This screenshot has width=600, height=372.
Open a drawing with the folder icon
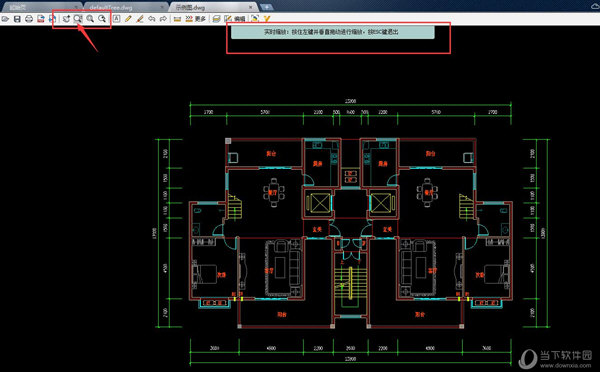(x=5, y=19)
